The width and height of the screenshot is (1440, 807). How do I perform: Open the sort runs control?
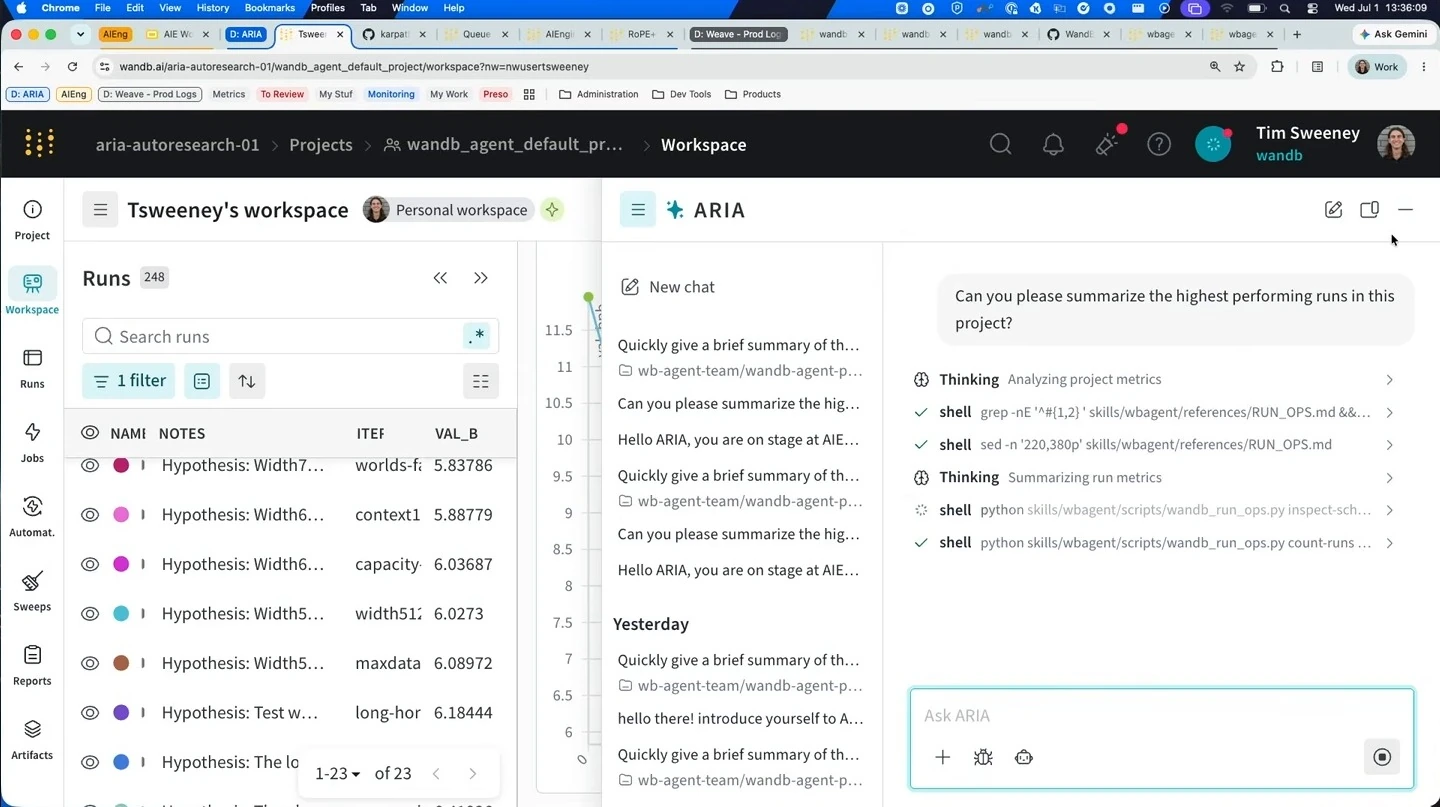pos(247,381)
